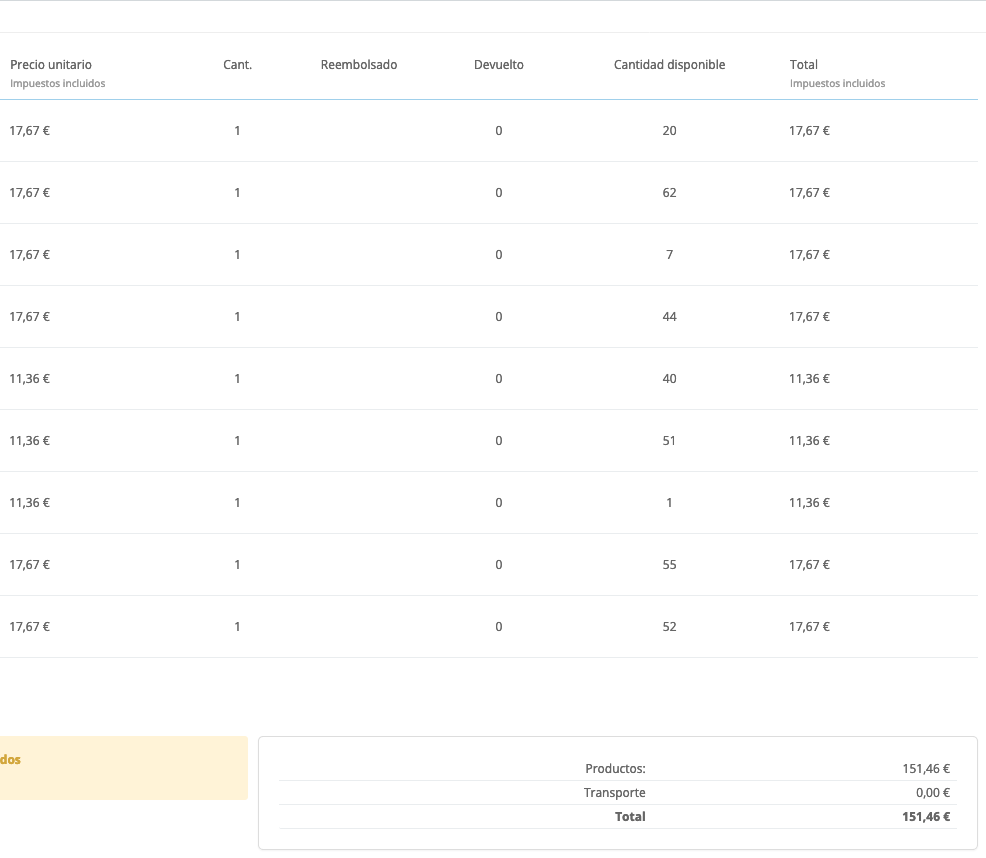Click the 'Cantidad disponible' column header
The width and height of the screenshot is (986, 858).
[x=669, y=65]
